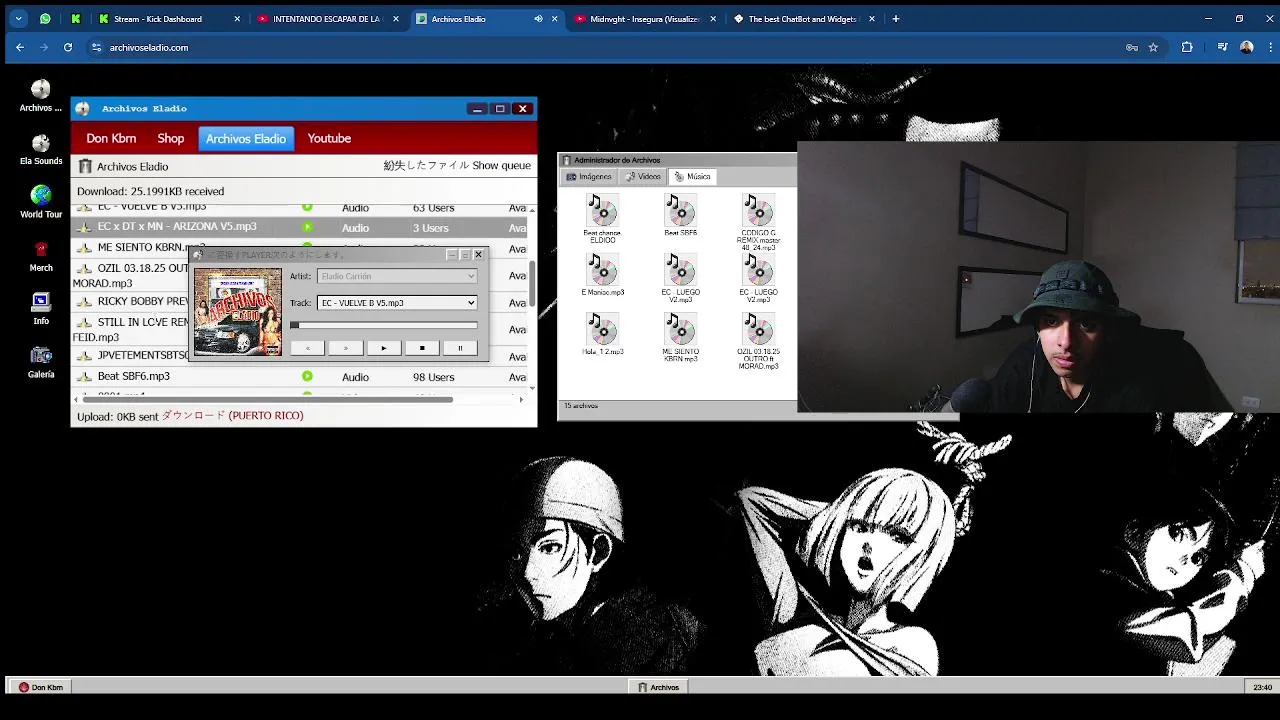Open the Youtube menu tab
The height and width of the screenshot is (720, 1280).
pos(329,139)
